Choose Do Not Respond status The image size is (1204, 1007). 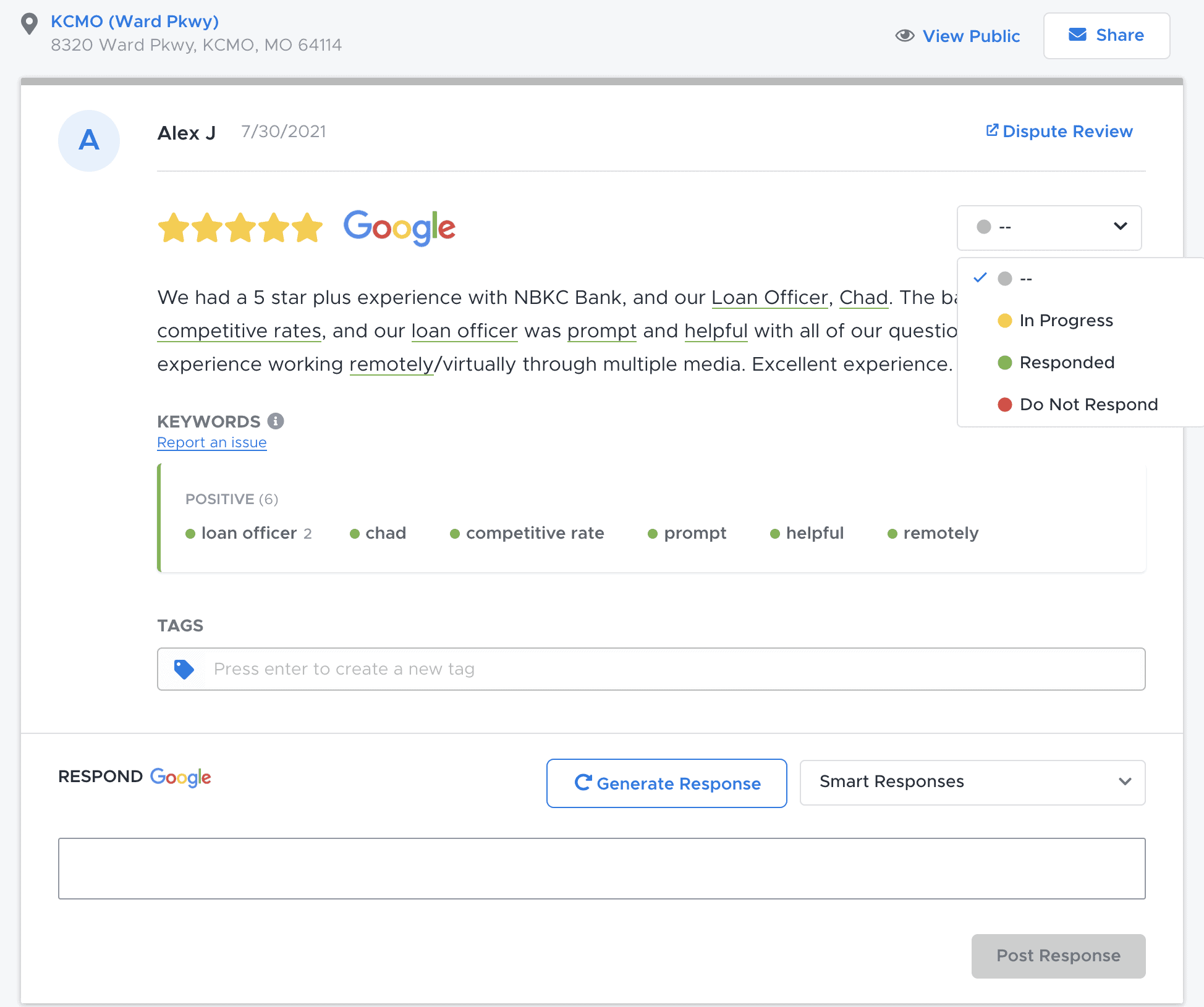1088,405
